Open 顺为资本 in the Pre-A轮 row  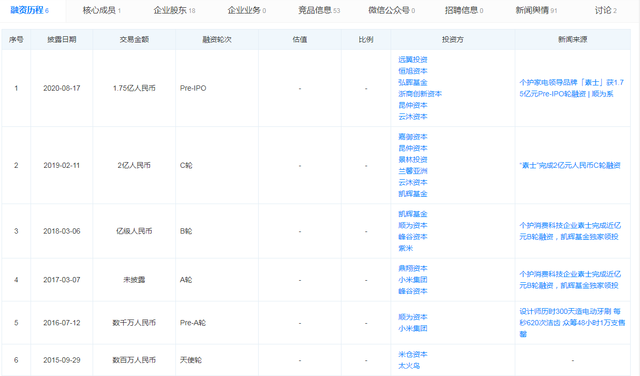413,317
